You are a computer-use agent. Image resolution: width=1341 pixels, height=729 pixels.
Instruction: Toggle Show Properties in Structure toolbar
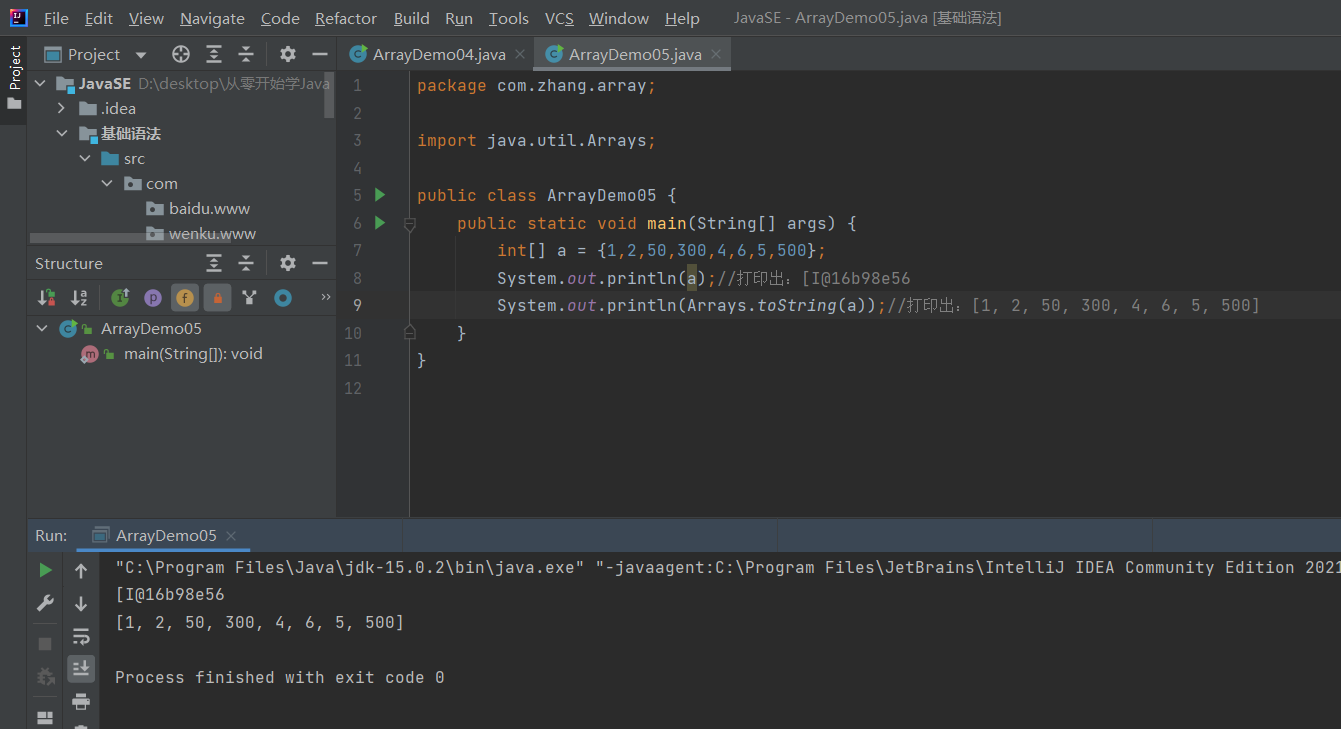click(x=152, y=297)
